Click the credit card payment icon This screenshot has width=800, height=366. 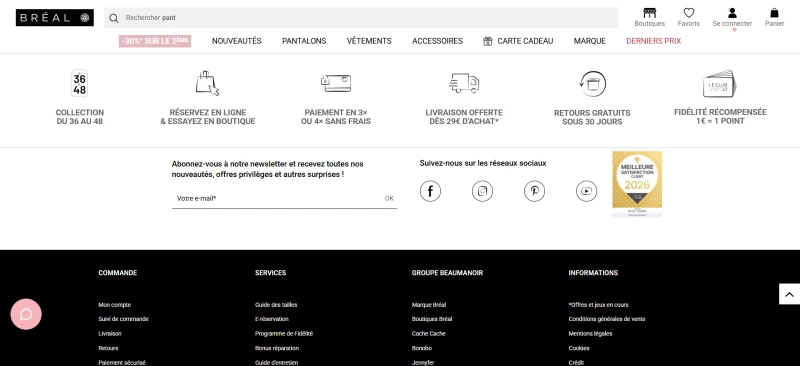point(336,83)
